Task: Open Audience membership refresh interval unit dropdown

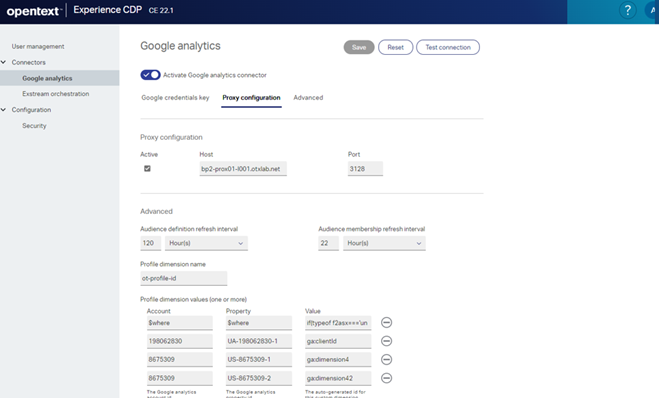Action: pos(384,243)
